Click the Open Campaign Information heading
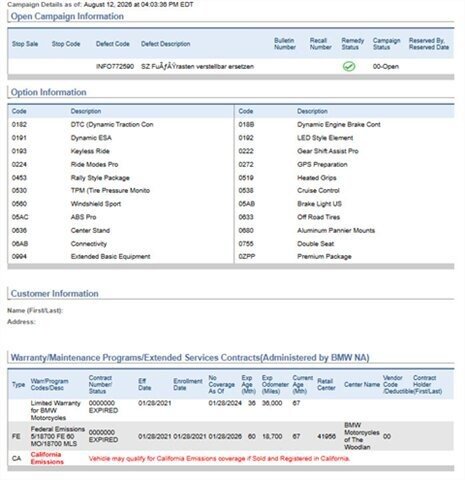The image size is (465, 480). click(67, 16)
